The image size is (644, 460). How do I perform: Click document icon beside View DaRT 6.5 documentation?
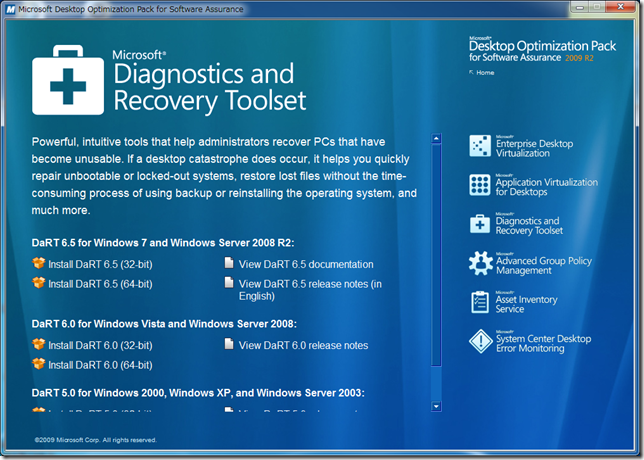229,262
